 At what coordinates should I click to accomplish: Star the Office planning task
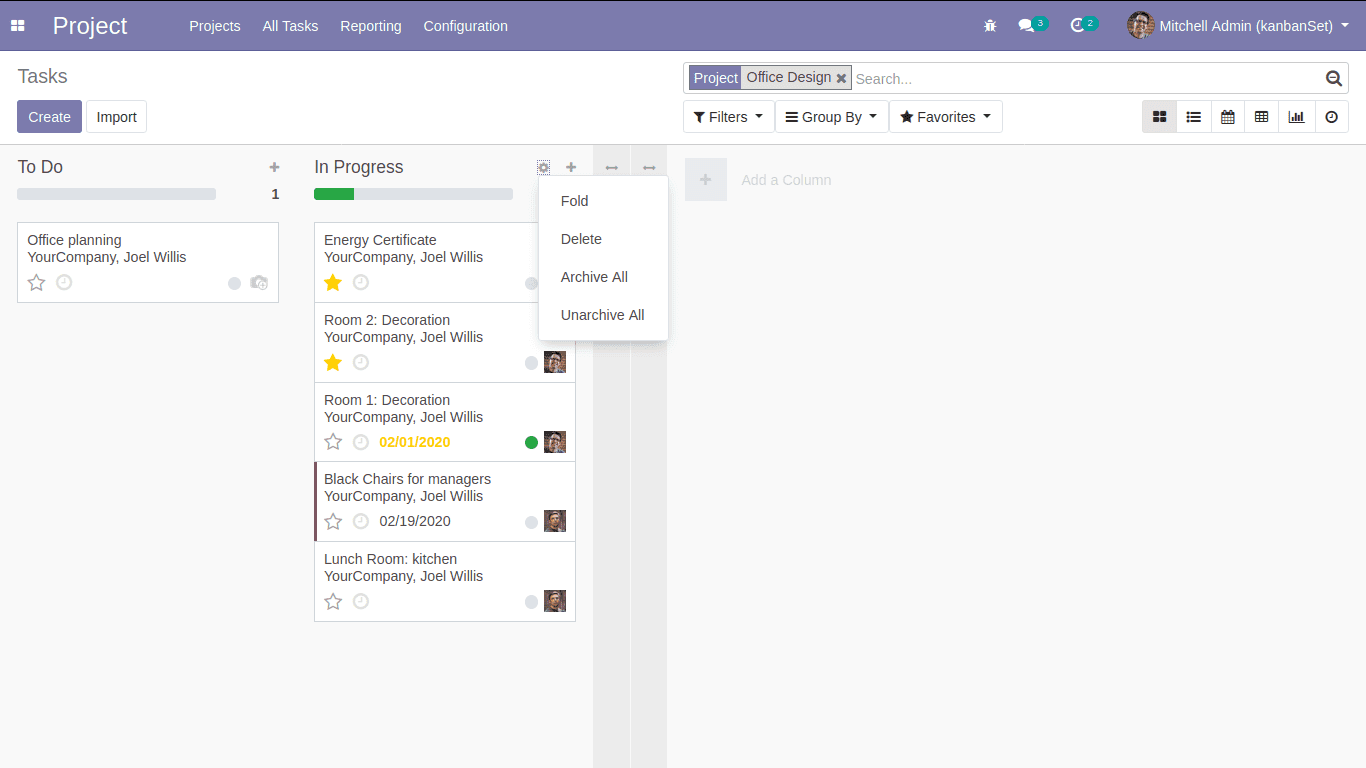[37, 283]
